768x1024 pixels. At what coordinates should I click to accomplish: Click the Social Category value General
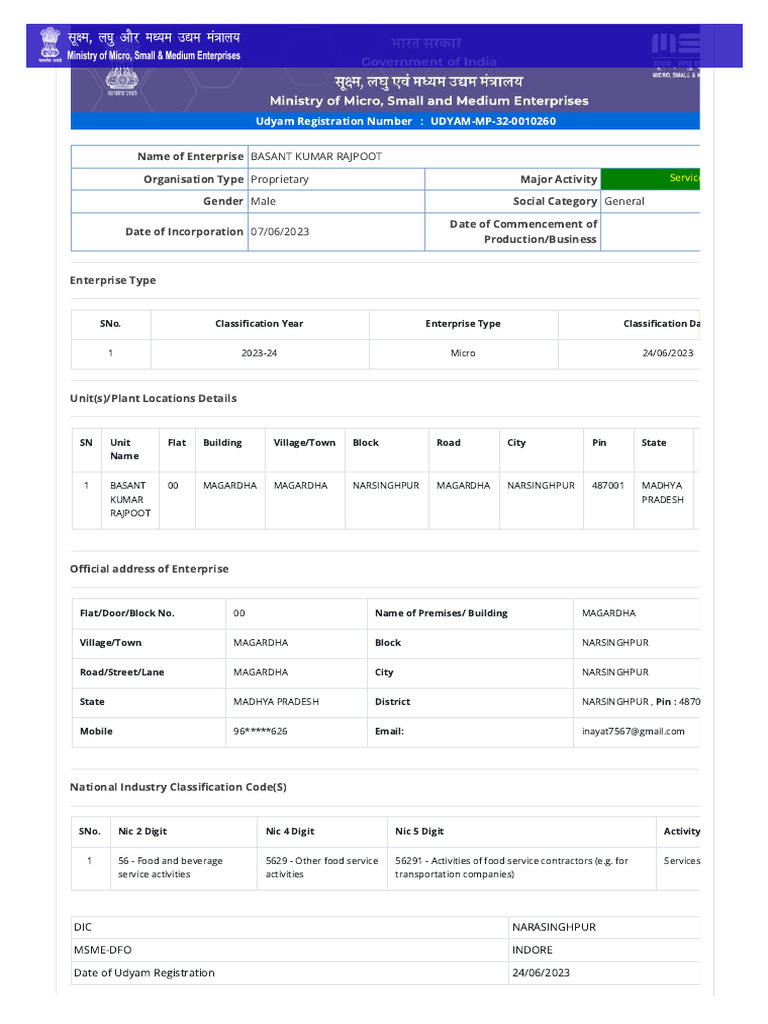coord(624,201)
